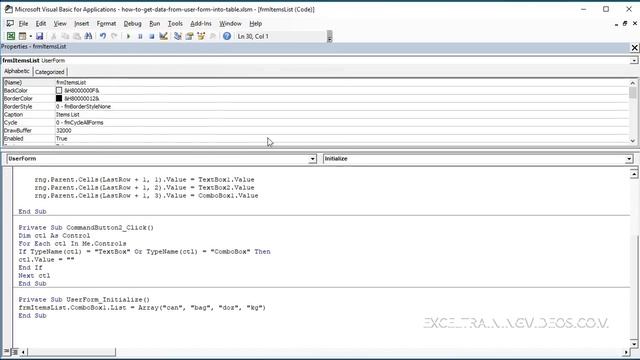
Task: Undo the last action via the toolbar
Action: click(103, 36)
